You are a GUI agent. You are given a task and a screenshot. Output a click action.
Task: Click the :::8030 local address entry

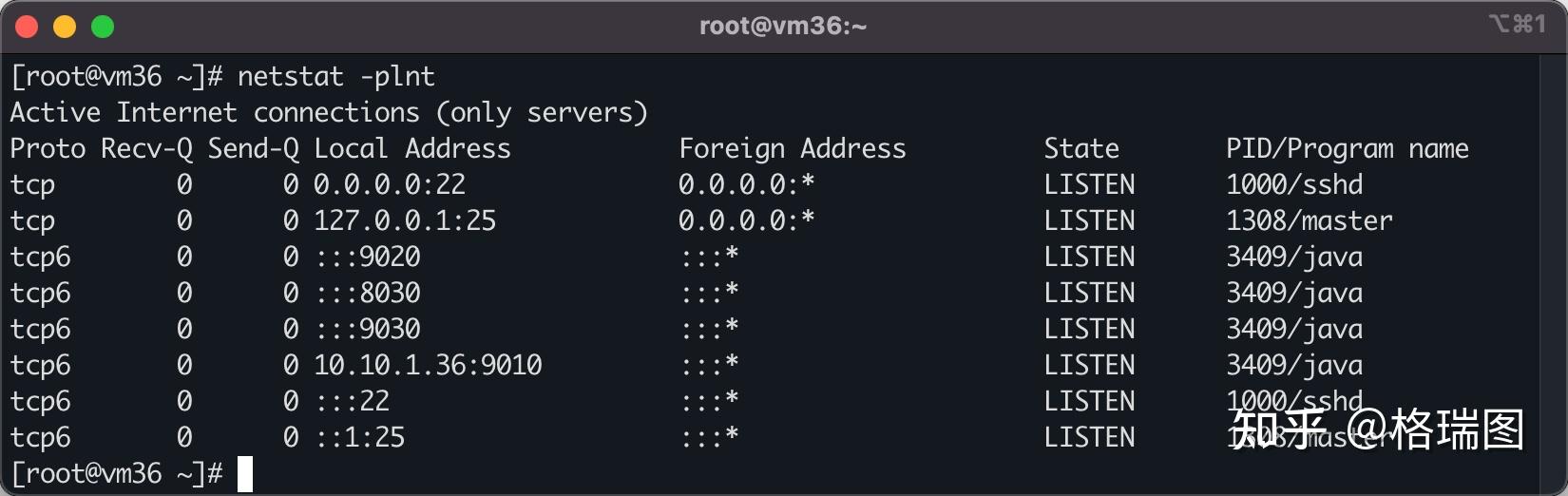coord(367,293)
